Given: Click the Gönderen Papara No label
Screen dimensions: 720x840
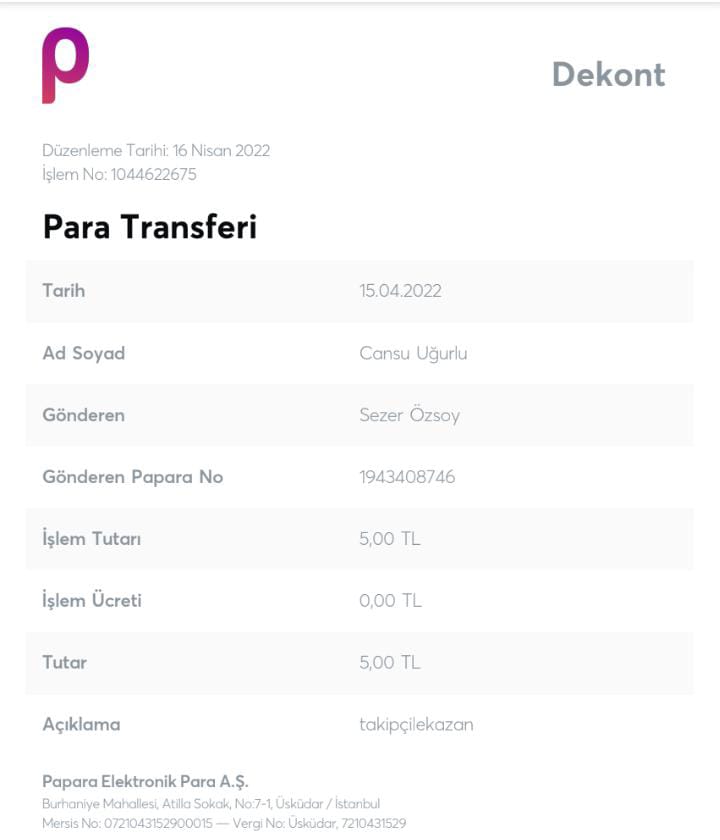Looking at the screenshot, I should (x=133, y=477).
